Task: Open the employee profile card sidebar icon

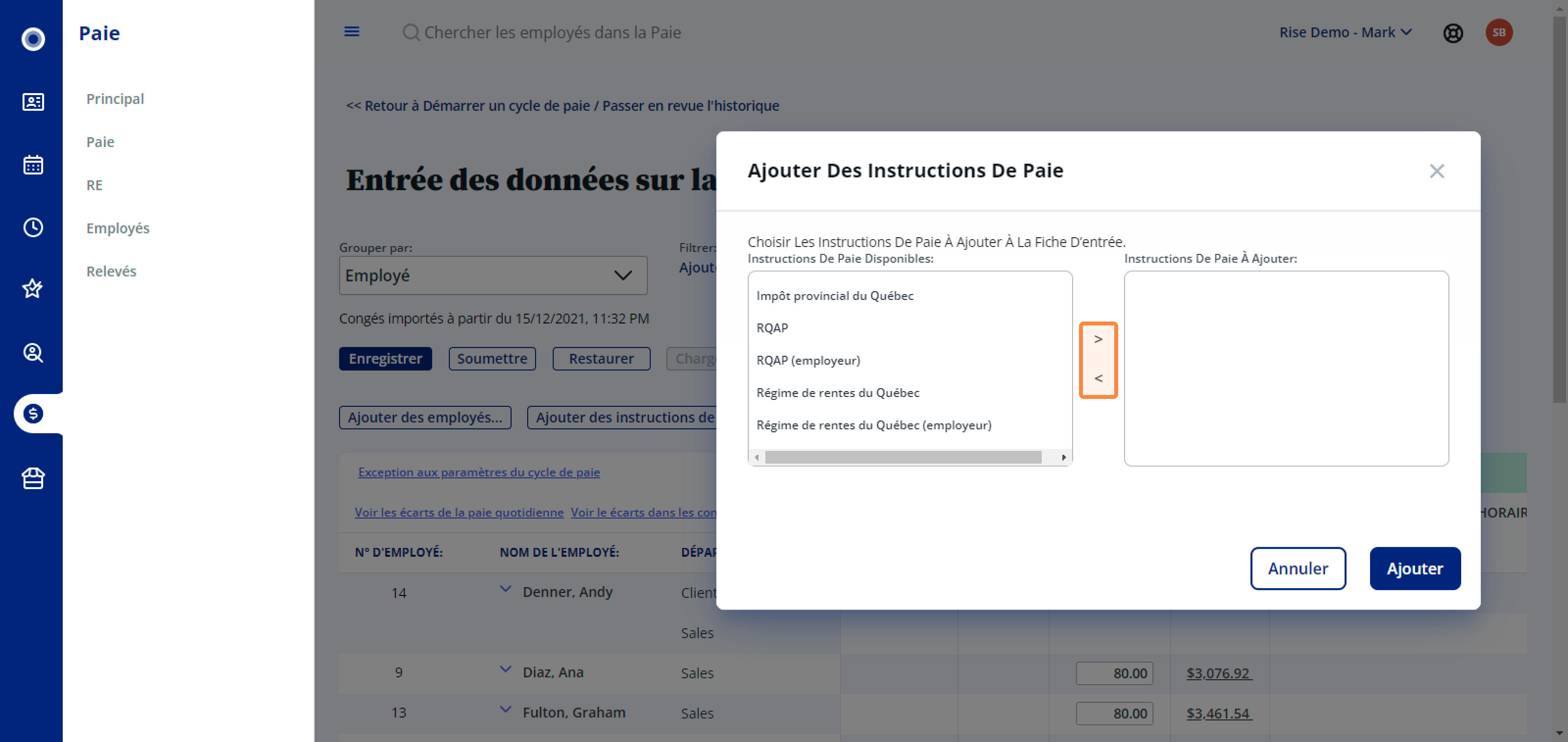Action: pyautogui.click(x=33, y=101)
